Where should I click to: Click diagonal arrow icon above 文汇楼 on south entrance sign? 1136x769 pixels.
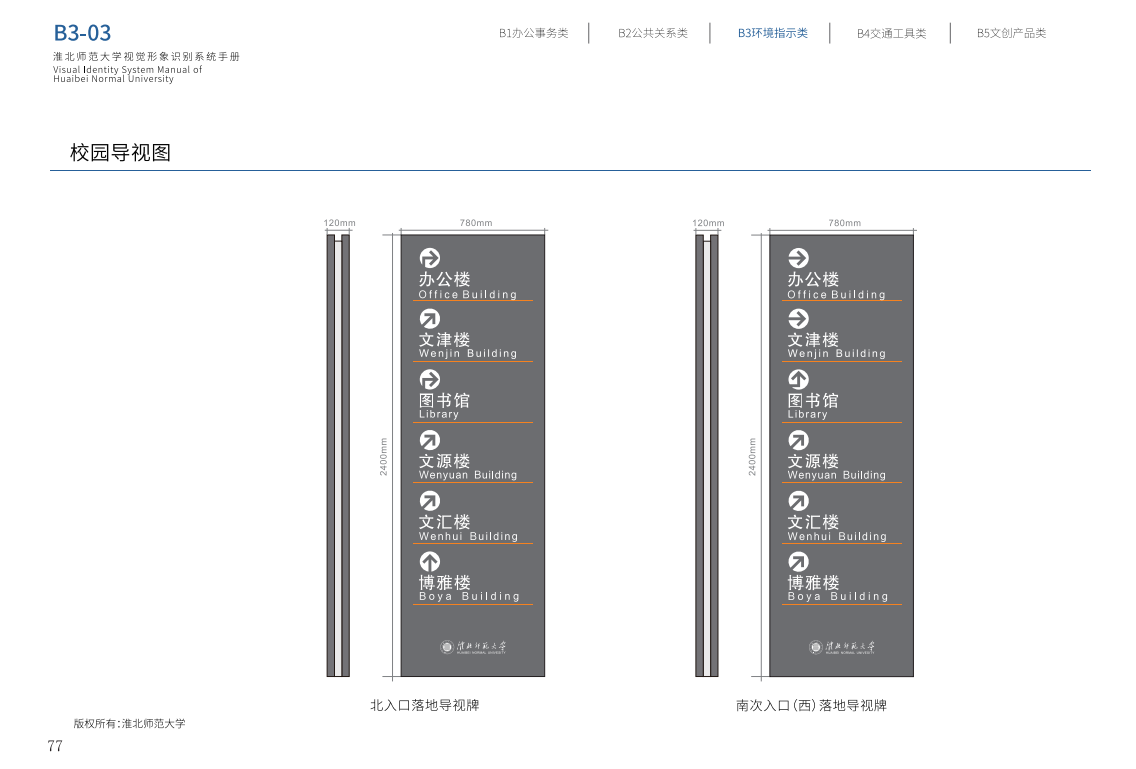click(x=798, y=501)
